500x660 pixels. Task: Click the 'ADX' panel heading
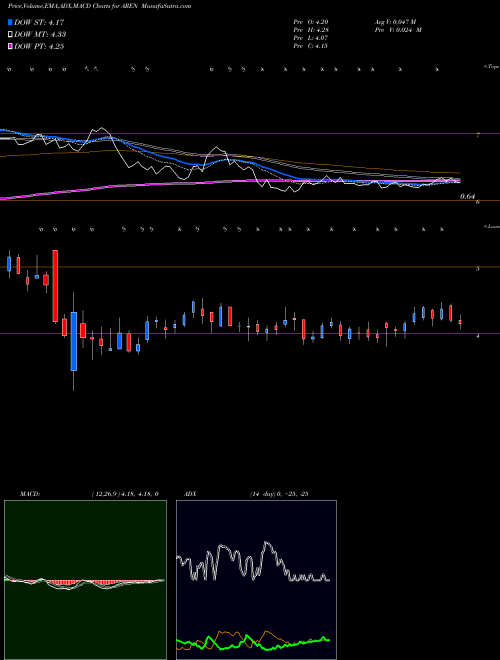coord(190,494)
